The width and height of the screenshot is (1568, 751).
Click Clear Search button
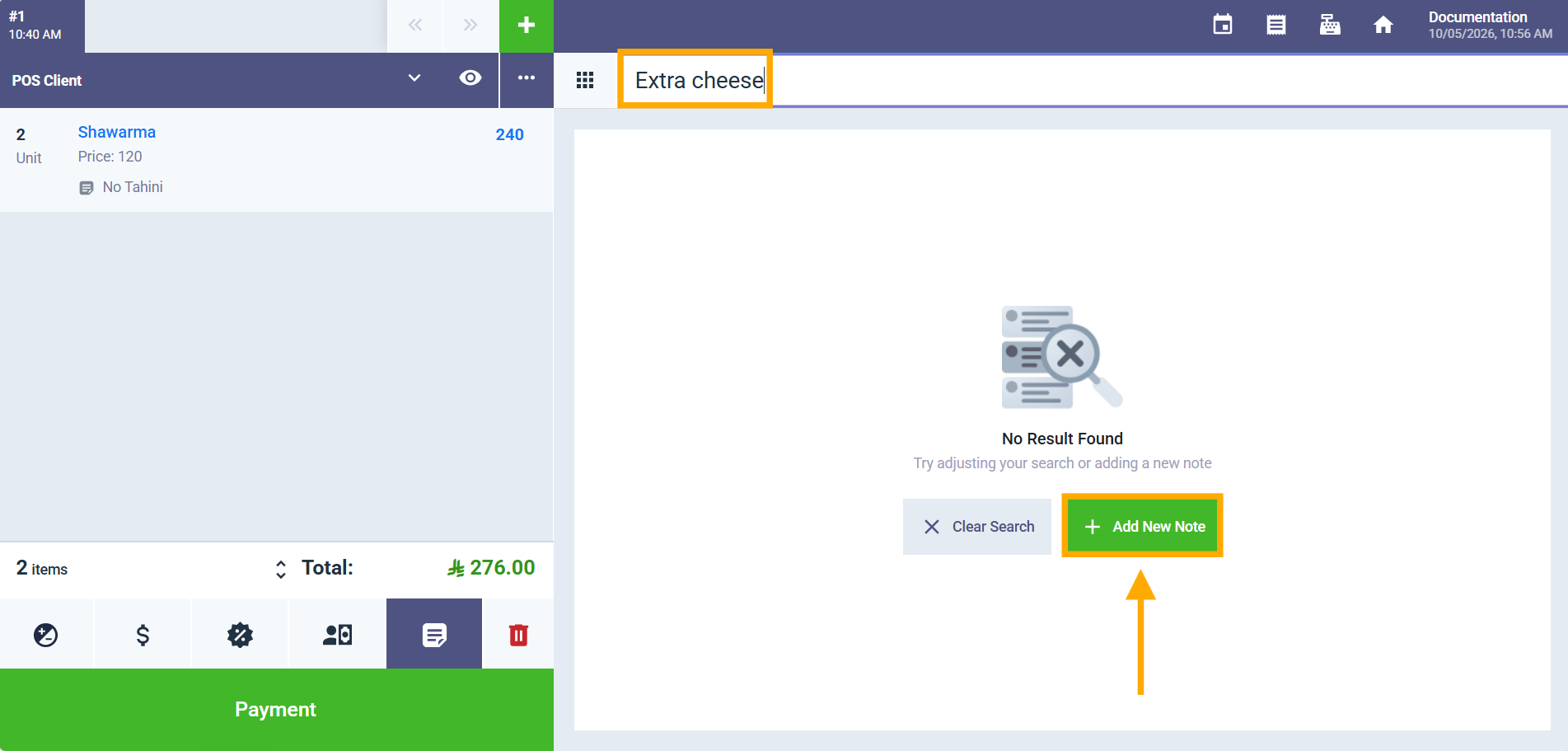pos(977,527)
